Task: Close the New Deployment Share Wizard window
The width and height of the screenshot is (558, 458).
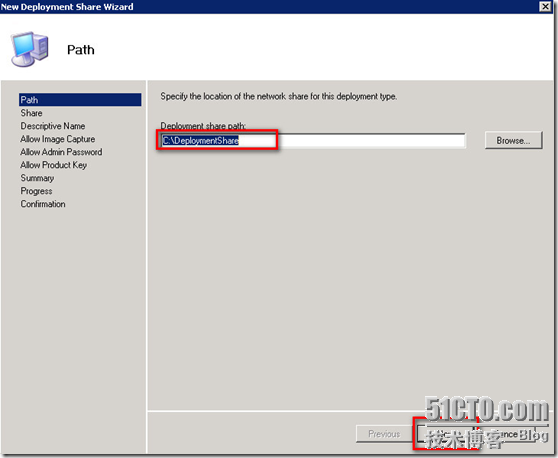Action: pos(545,6)
